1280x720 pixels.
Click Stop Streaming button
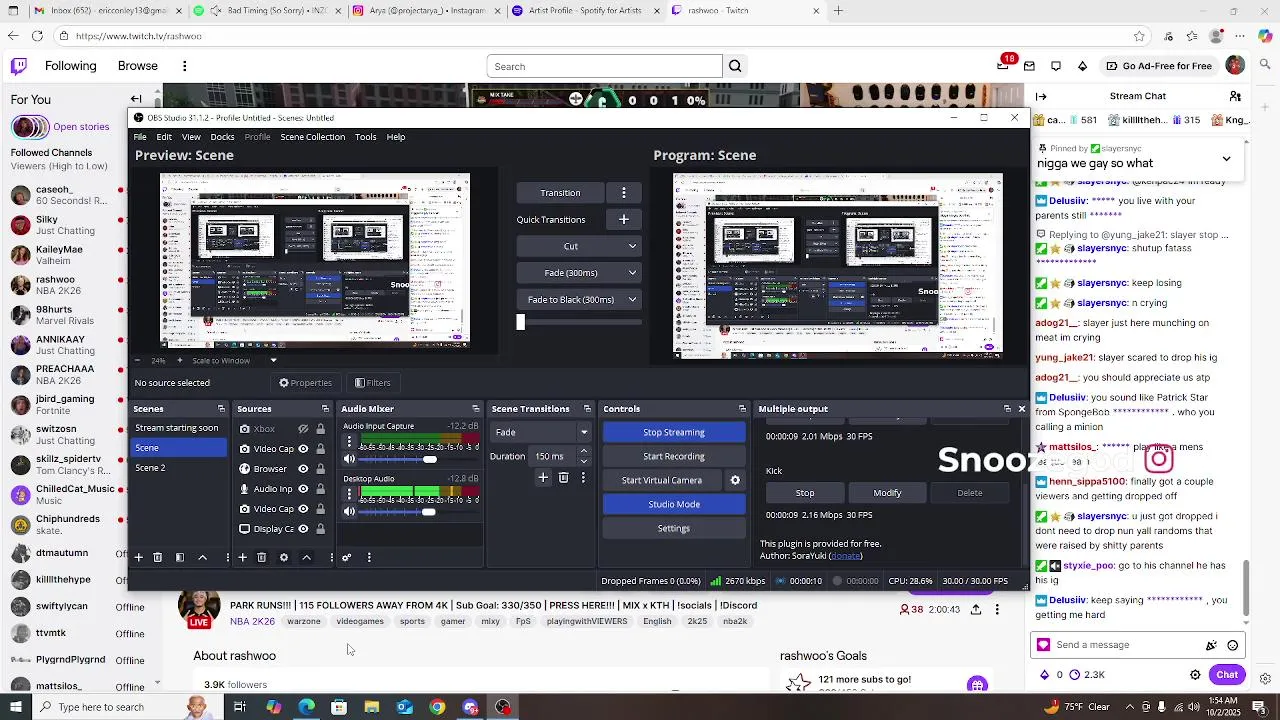tap(674, 432)
